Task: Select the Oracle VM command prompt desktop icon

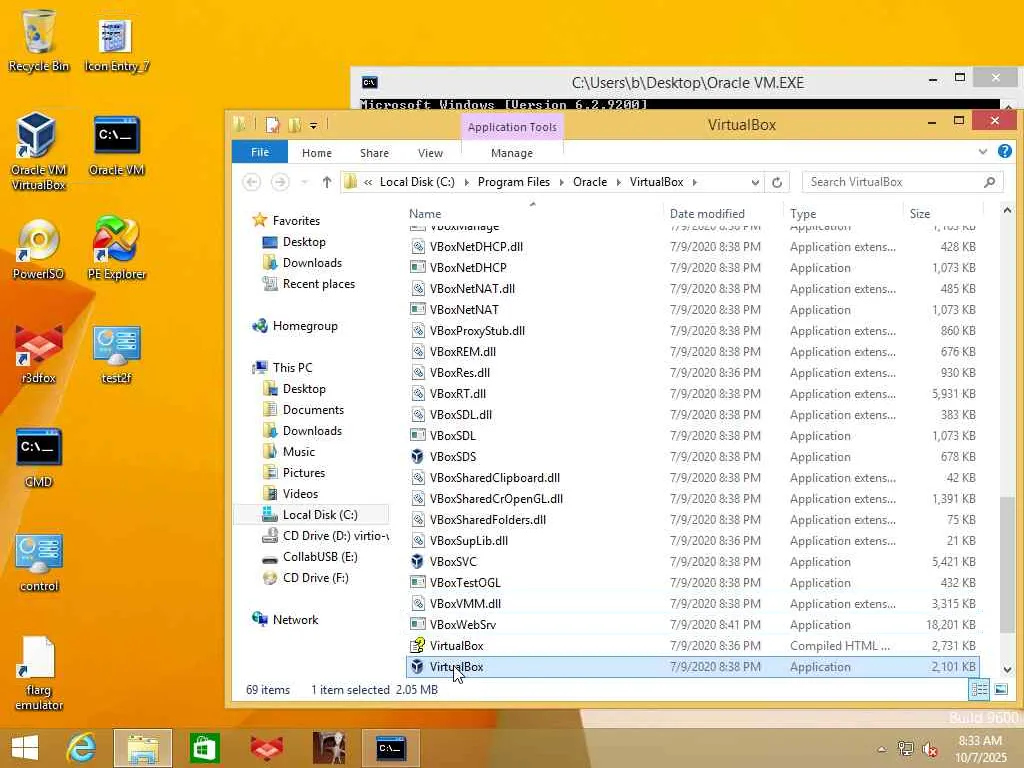Action: 116,146
